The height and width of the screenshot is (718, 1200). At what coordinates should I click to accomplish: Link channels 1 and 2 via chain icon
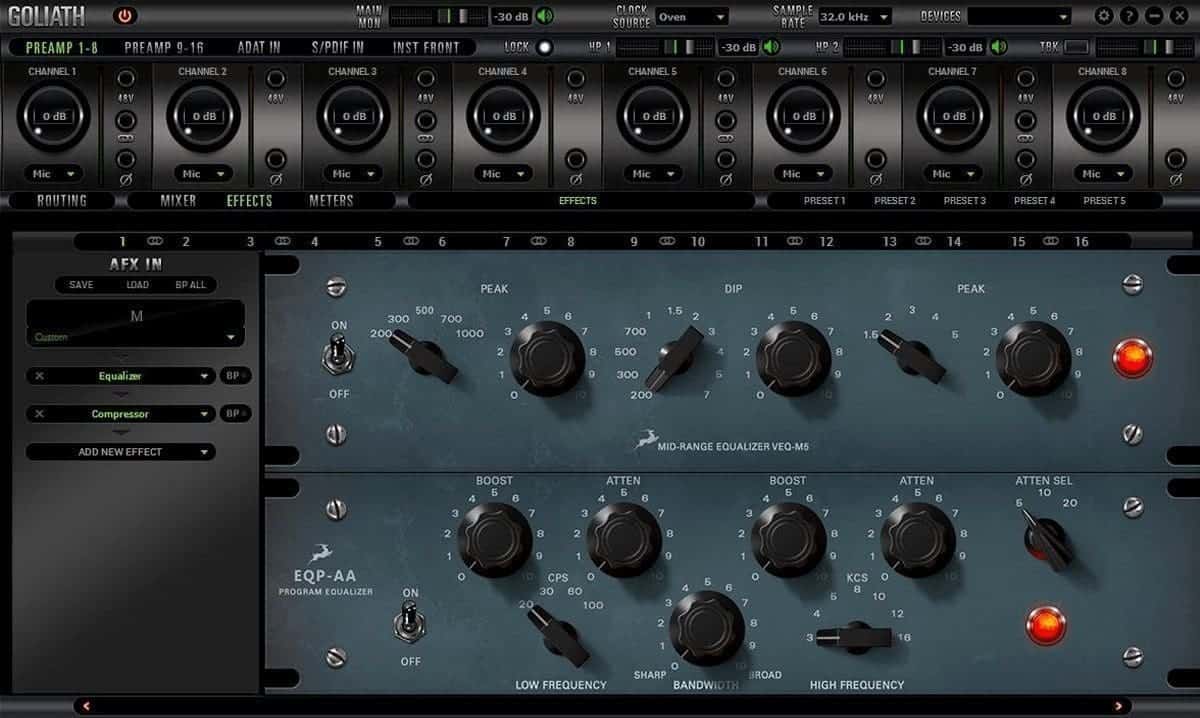(154, 241)
